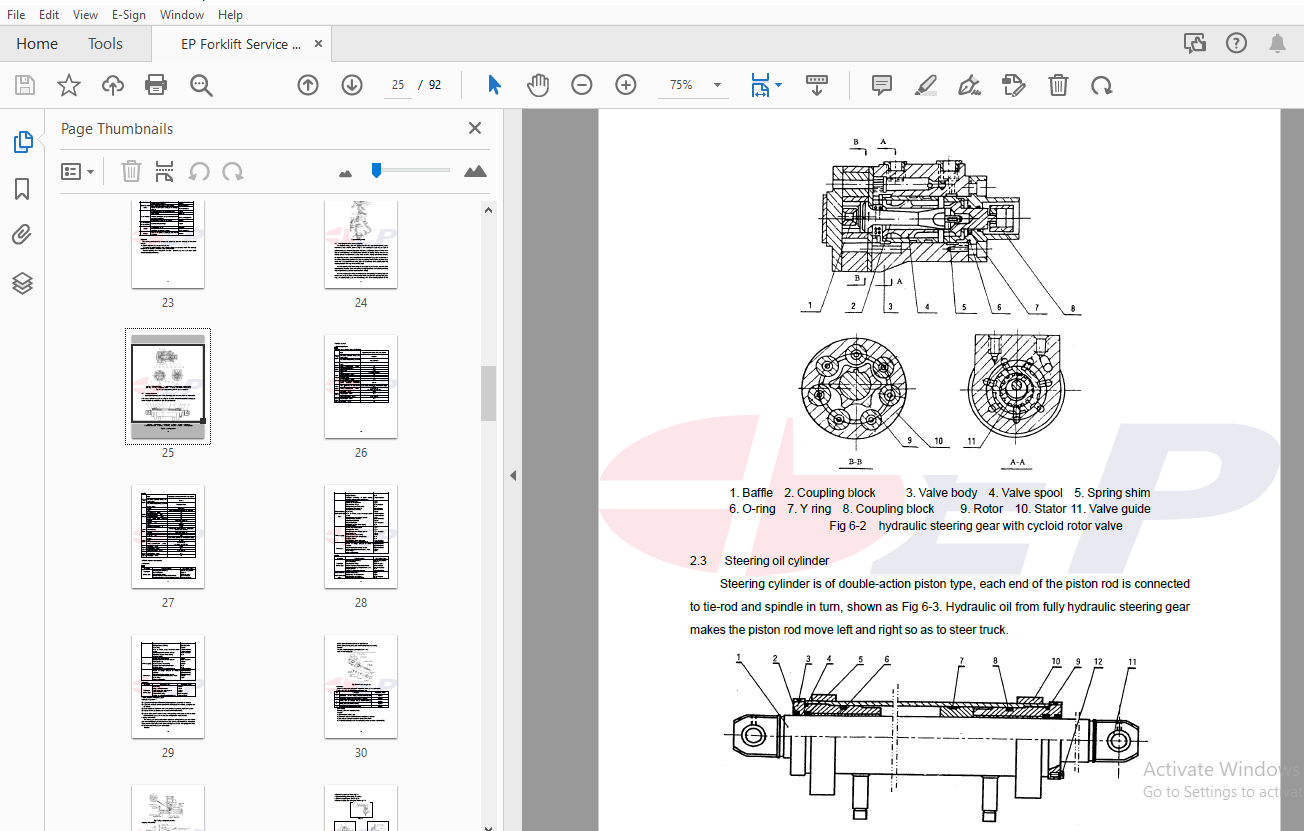Open the sign document pen tool
Screen dimensions: 1304x831
pyautogui.click(x=969, y=85)
